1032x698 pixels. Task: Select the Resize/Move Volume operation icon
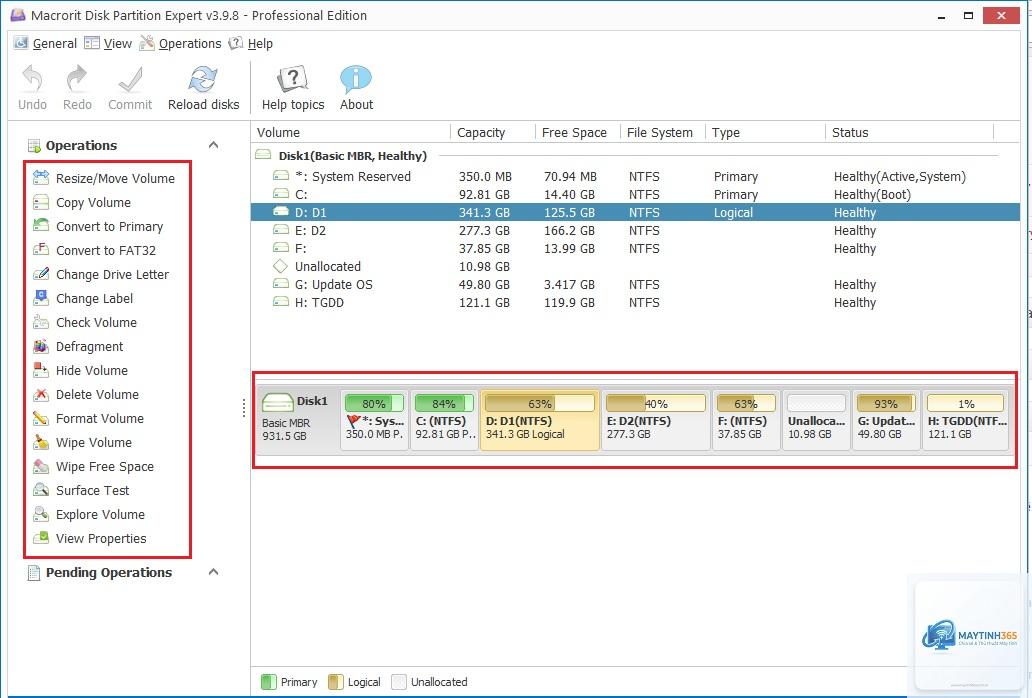[41, 178]
